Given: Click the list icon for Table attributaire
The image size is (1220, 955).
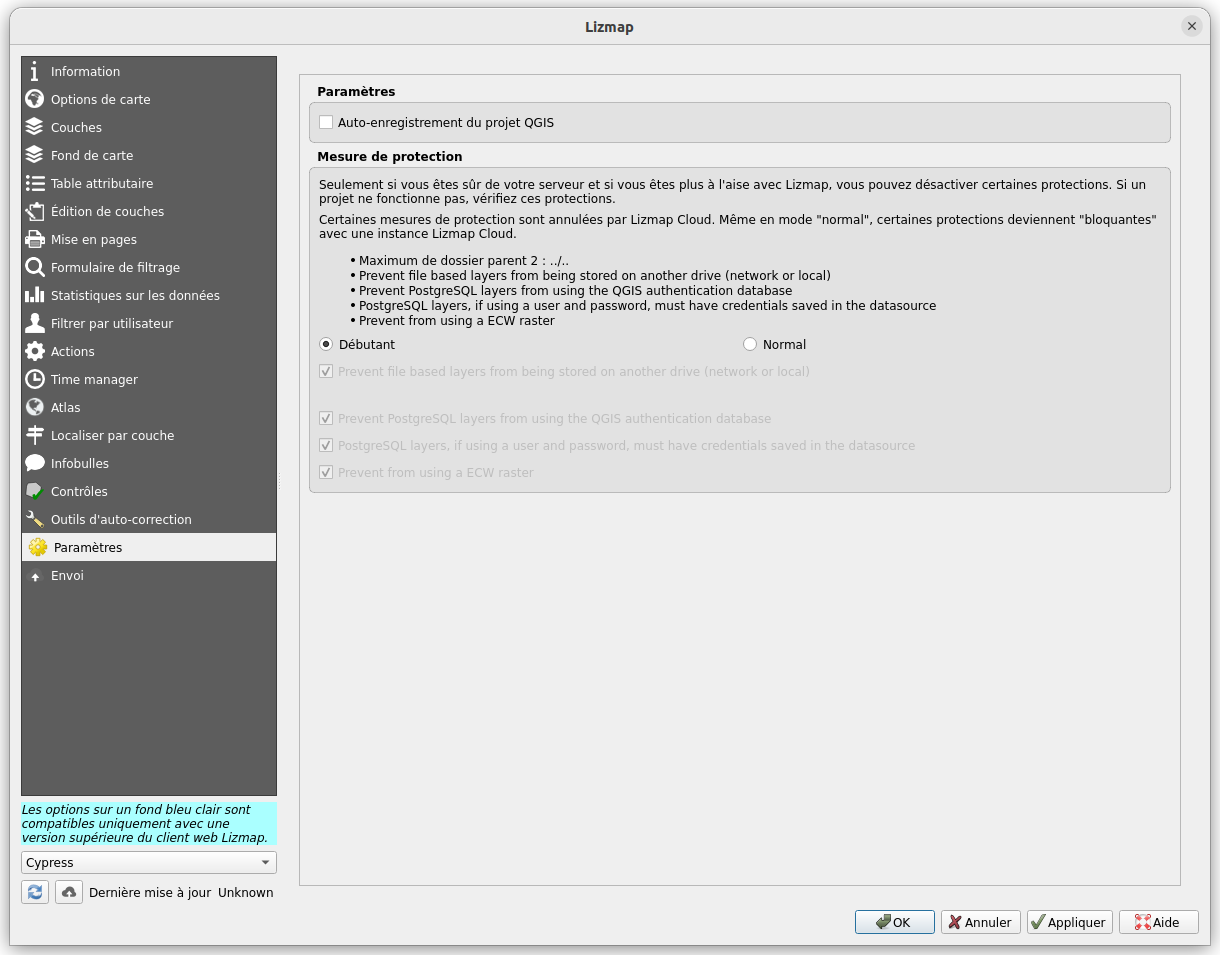Looking at the screenshot, I should [x=35, y=183].
